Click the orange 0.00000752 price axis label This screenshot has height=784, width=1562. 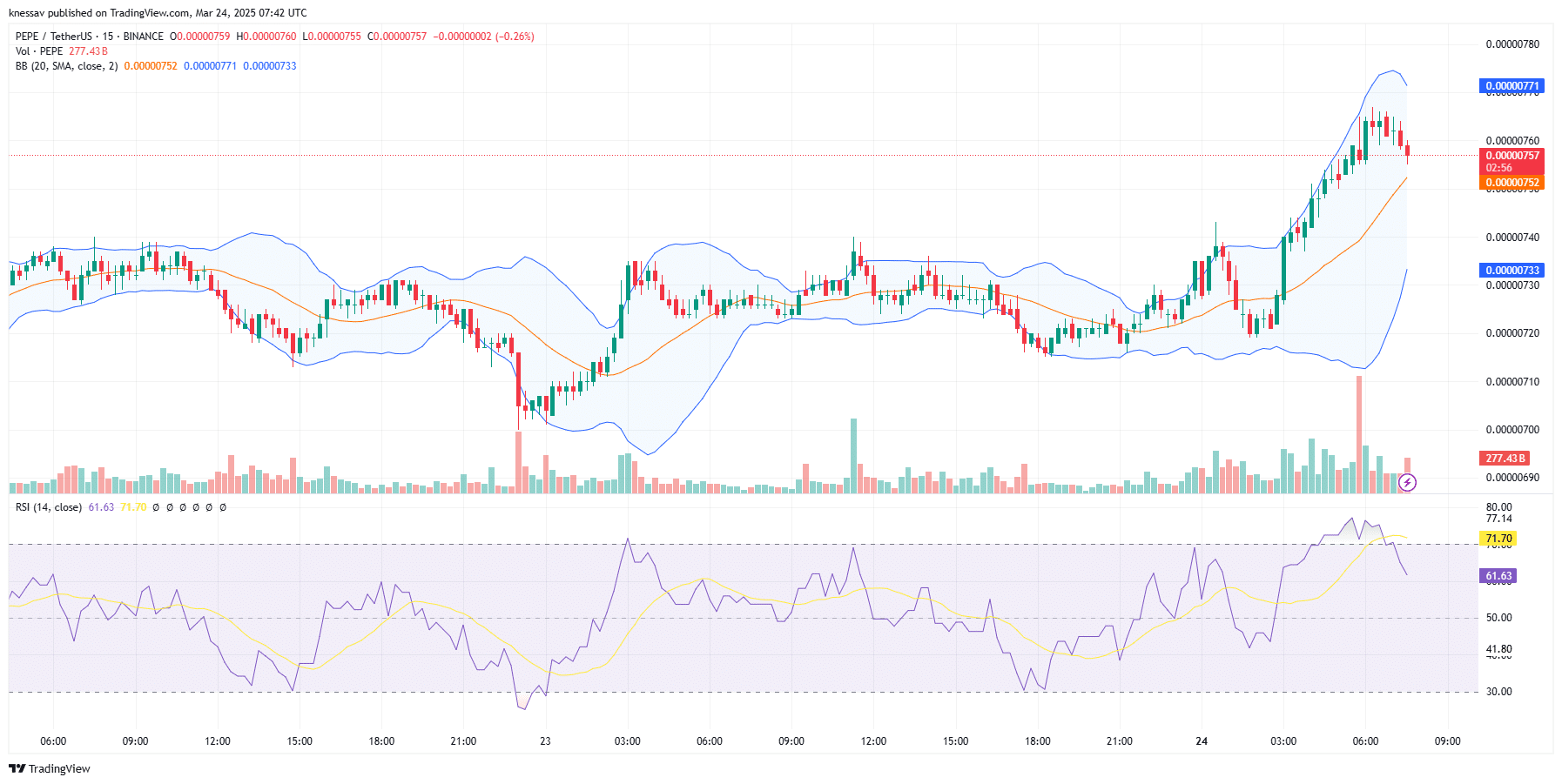1512,183
